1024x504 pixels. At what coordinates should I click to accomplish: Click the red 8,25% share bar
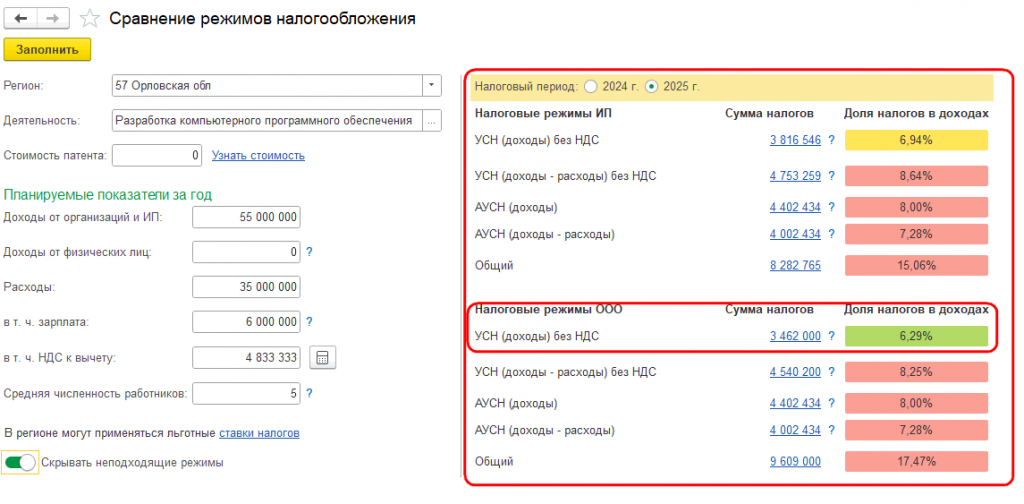(x=916, y=372)
